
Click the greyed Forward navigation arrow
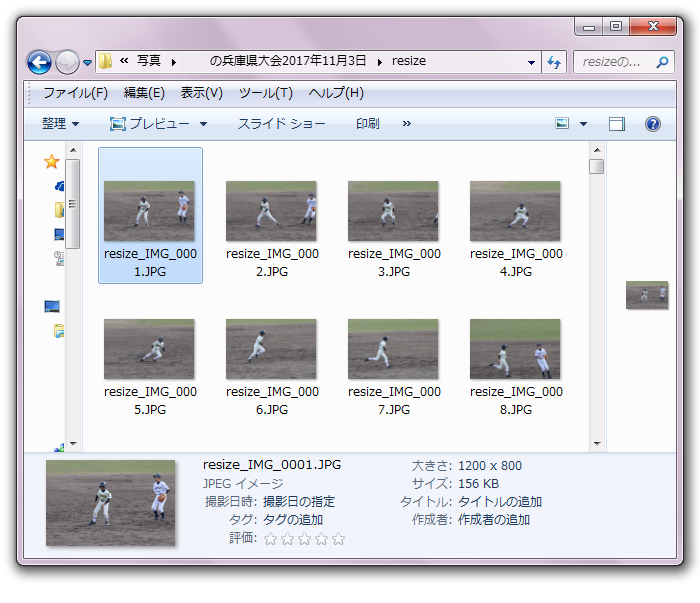click(67, 62)
